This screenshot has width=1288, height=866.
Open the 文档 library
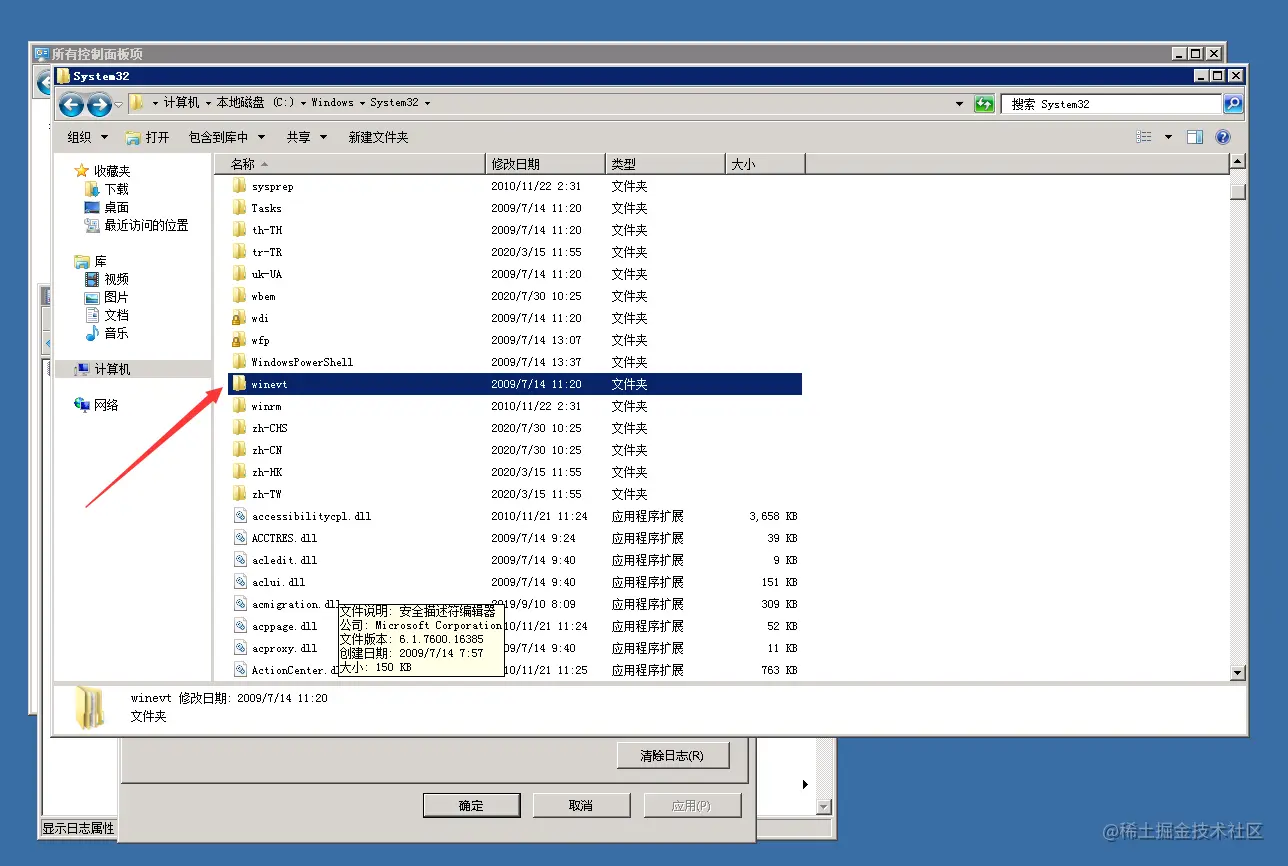click(x=107, y=315)
